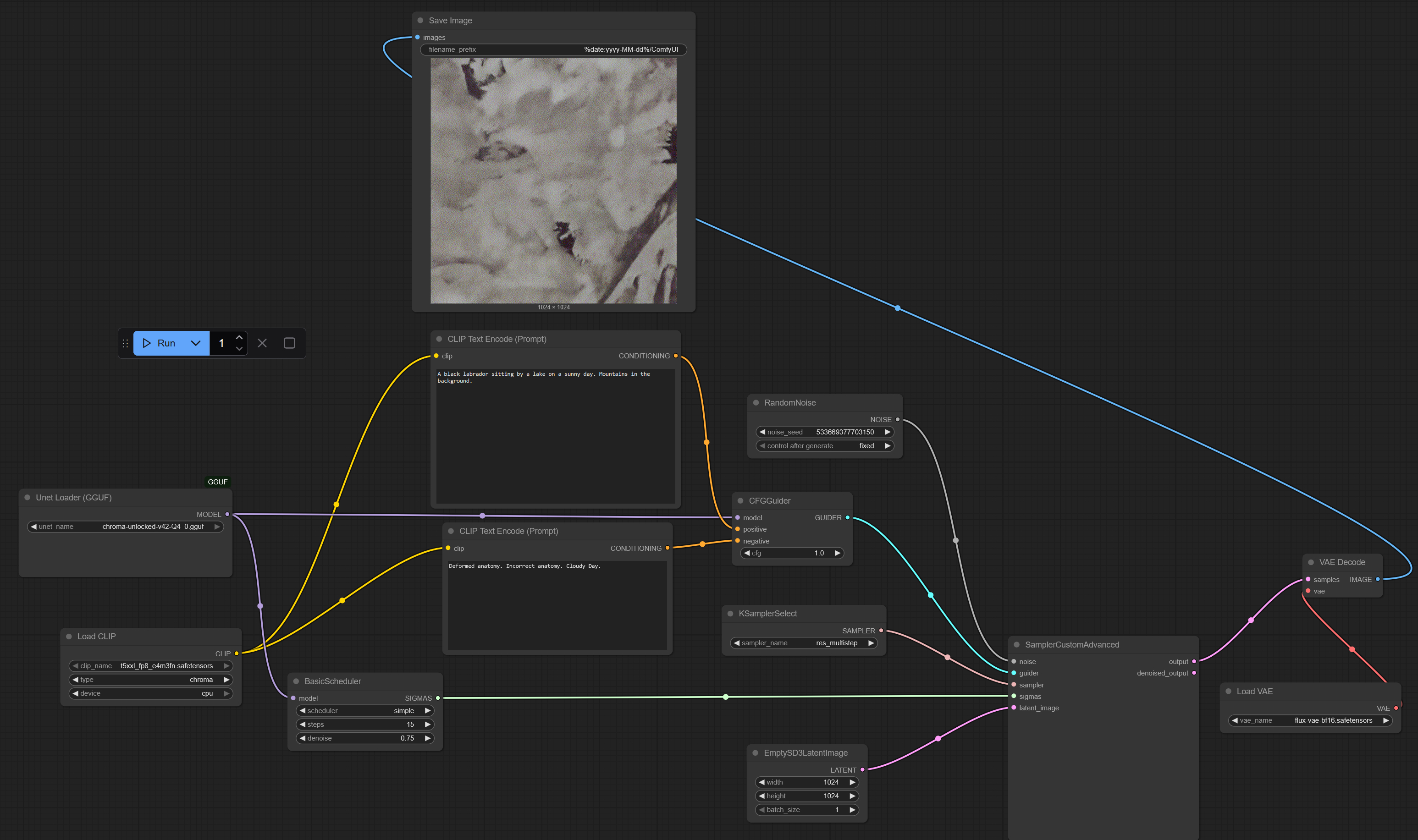Edit the negative prompt Deformed anatomy text
This screenshot has height=840, width=1418.
[x=557, y=605]
